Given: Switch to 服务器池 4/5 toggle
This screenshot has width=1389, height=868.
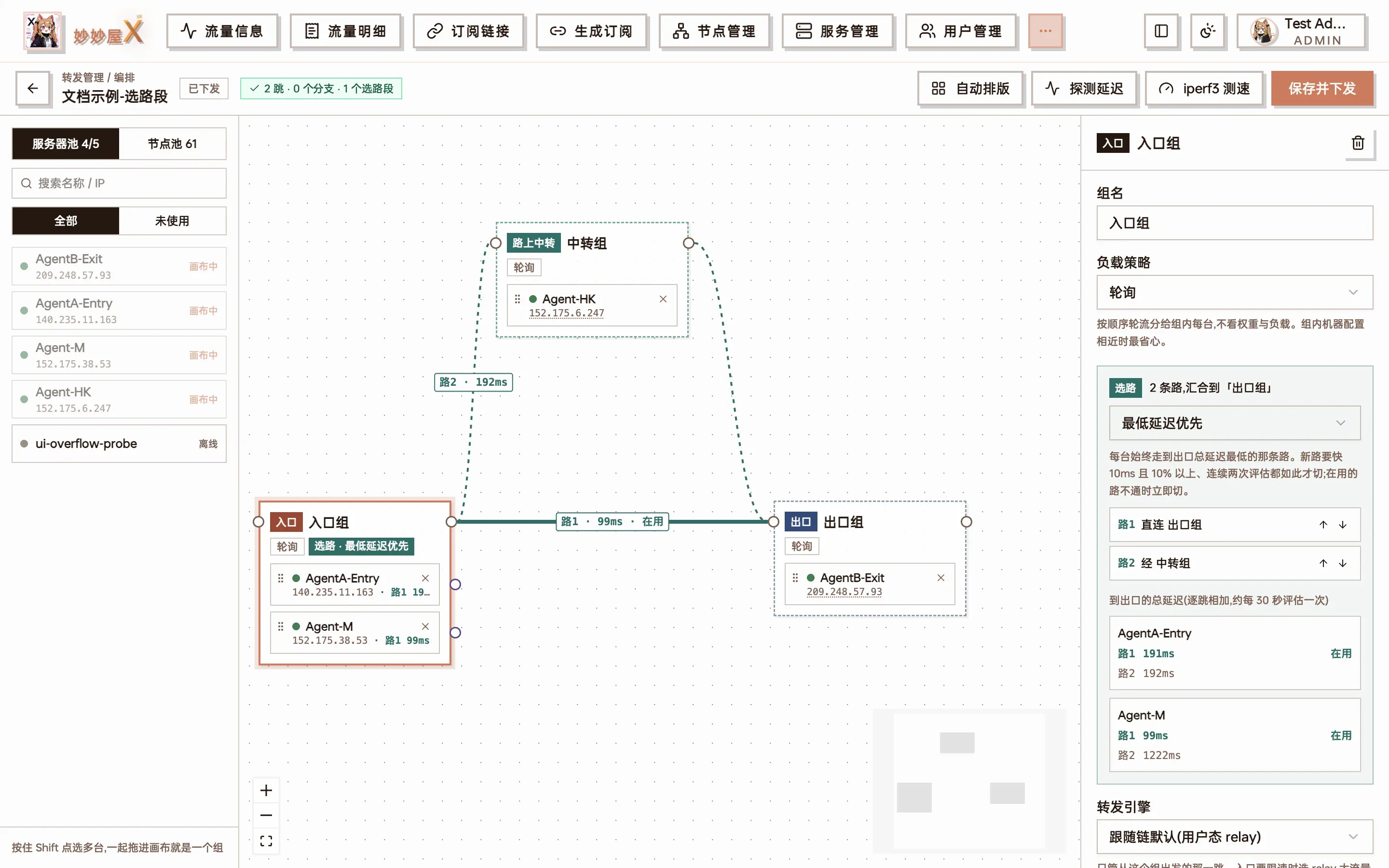Looking at the screenshot, I should 66,144.
